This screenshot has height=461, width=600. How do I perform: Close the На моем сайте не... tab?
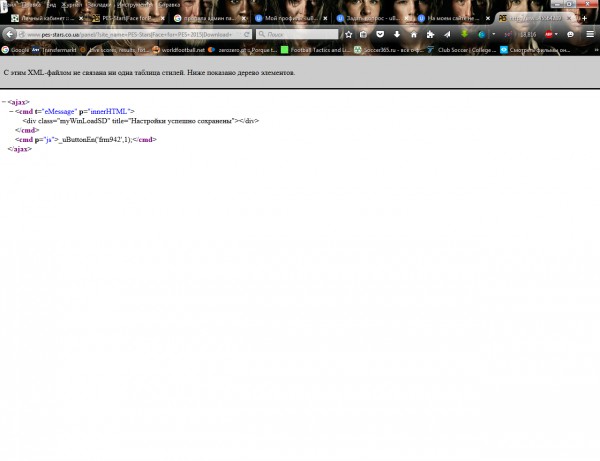[488, 18]
